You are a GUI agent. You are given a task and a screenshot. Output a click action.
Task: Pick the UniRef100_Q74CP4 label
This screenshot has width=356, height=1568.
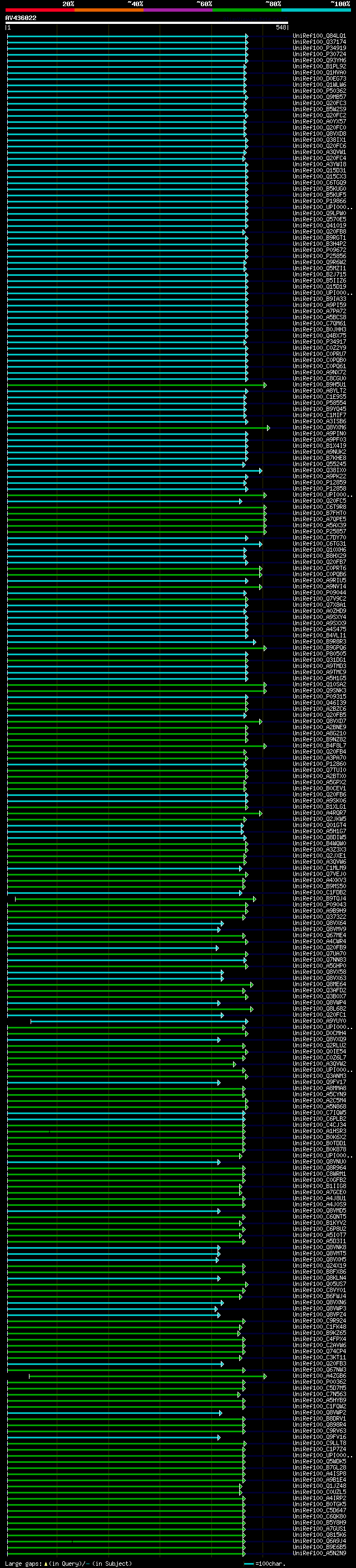pyautogui.click(x=319, y=1351)
